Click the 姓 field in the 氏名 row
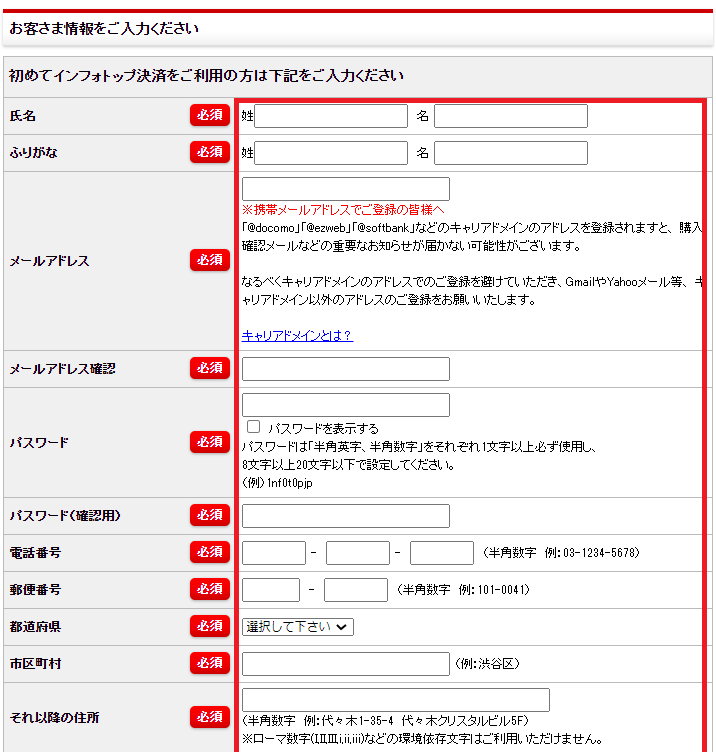 pos(331,116)
